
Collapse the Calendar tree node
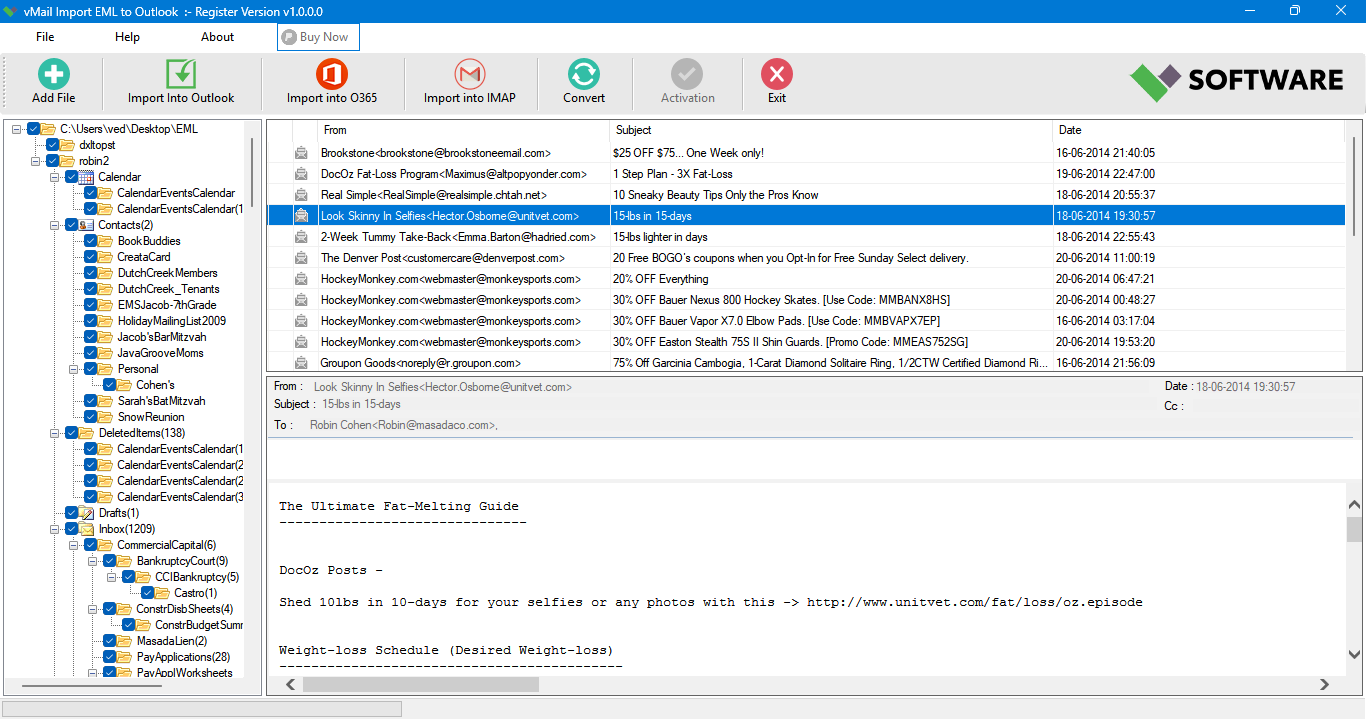click(x=55, y=177)
